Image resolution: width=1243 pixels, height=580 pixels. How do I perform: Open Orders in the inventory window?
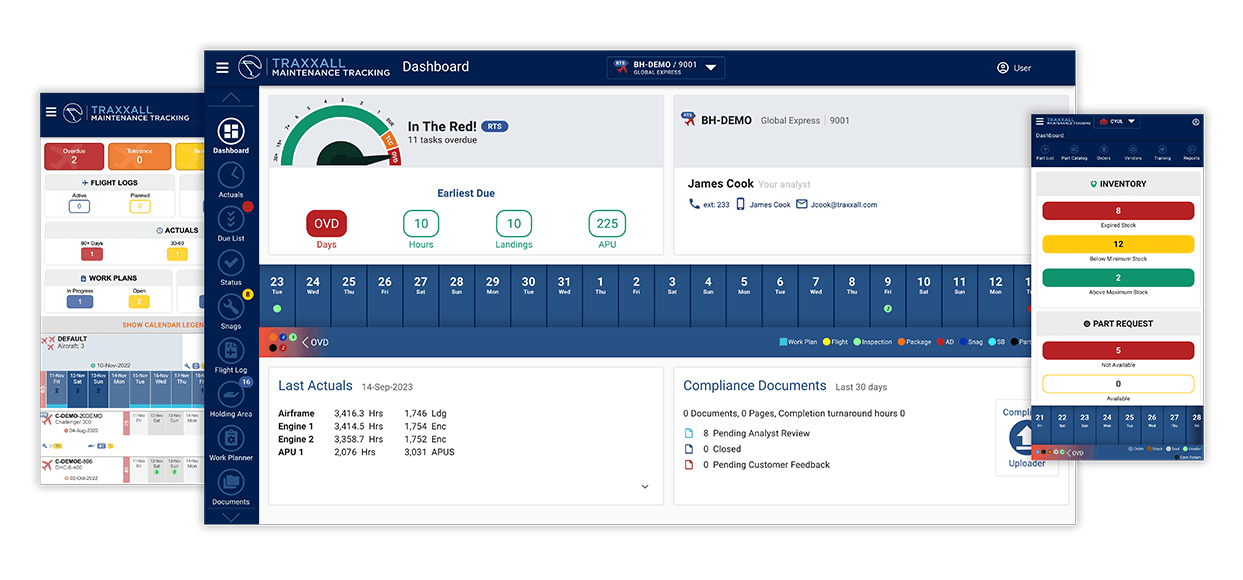(1104, 153)
